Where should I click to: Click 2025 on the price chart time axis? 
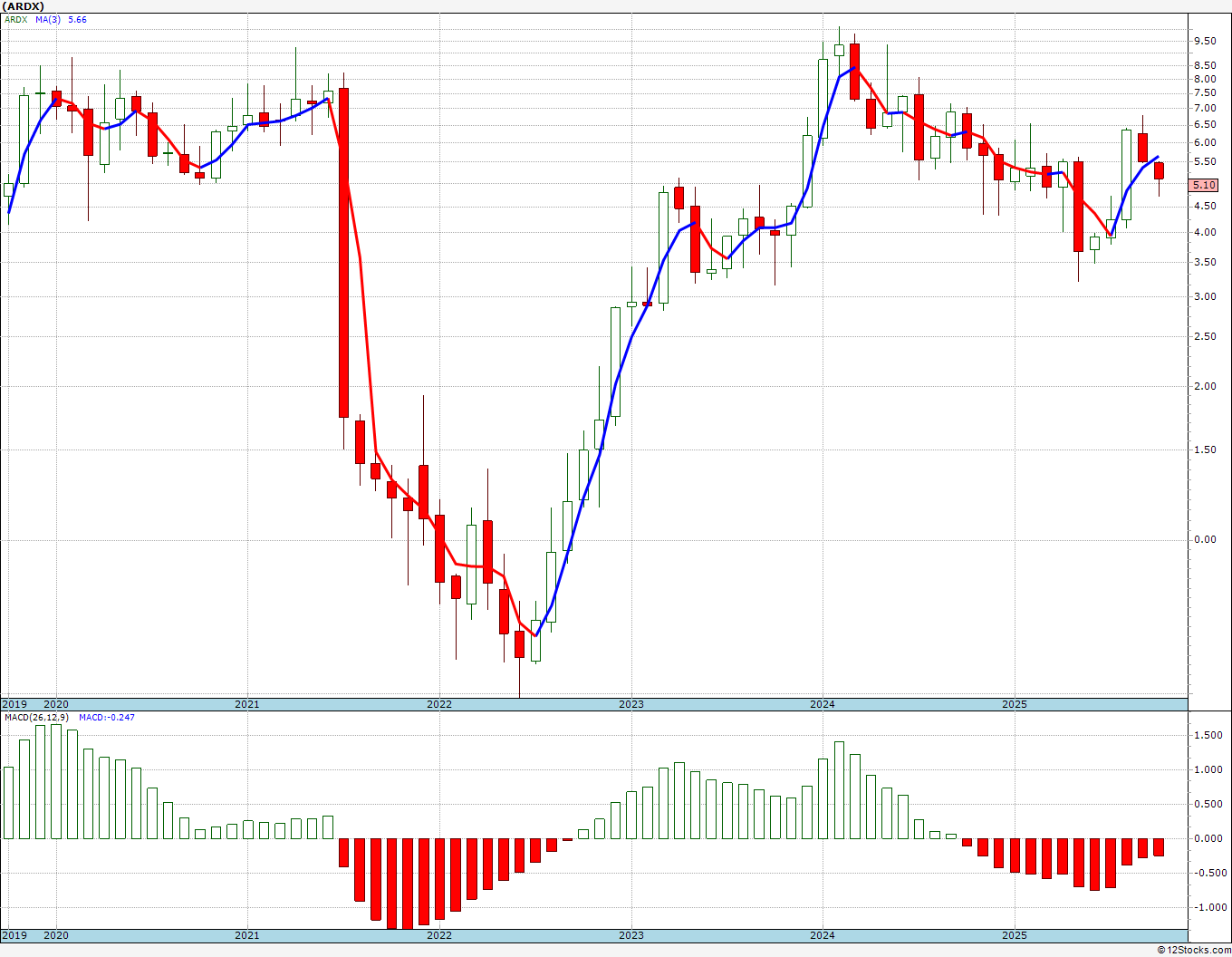point(1015,704)
